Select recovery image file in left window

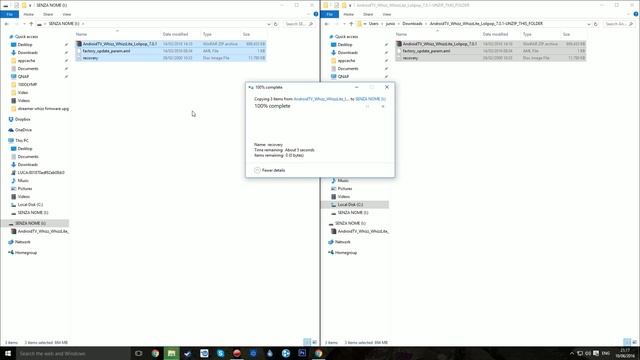[x=171, y=58]
